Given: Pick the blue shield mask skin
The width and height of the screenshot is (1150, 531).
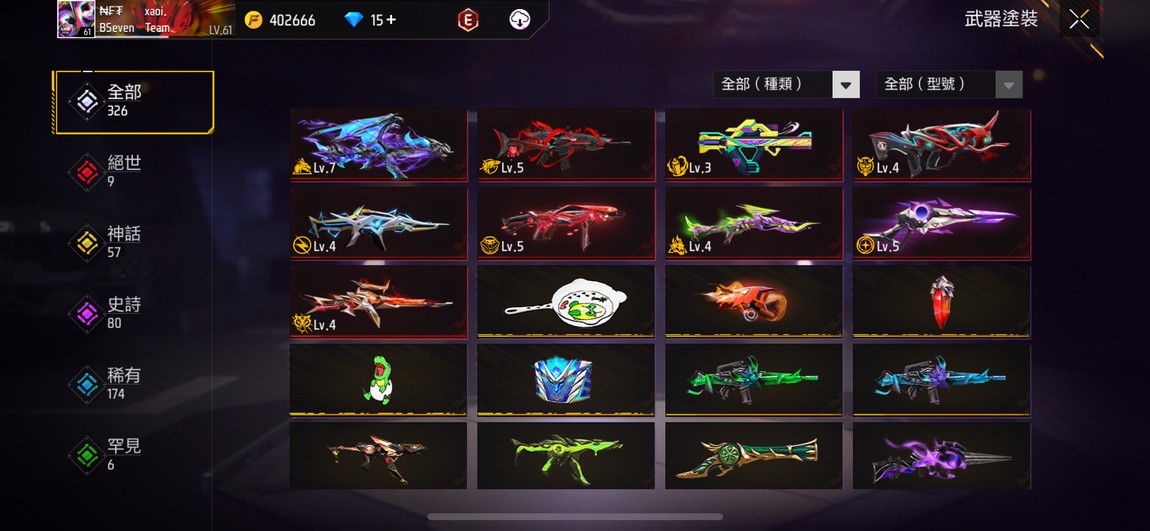Looking at the screenshot, I should coord(565,380).
